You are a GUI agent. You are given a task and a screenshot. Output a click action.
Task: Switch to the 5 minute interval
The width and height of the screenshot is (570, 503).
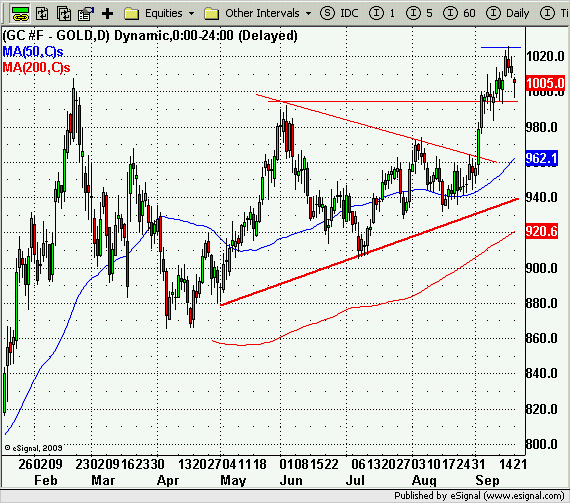coord(420,13)
